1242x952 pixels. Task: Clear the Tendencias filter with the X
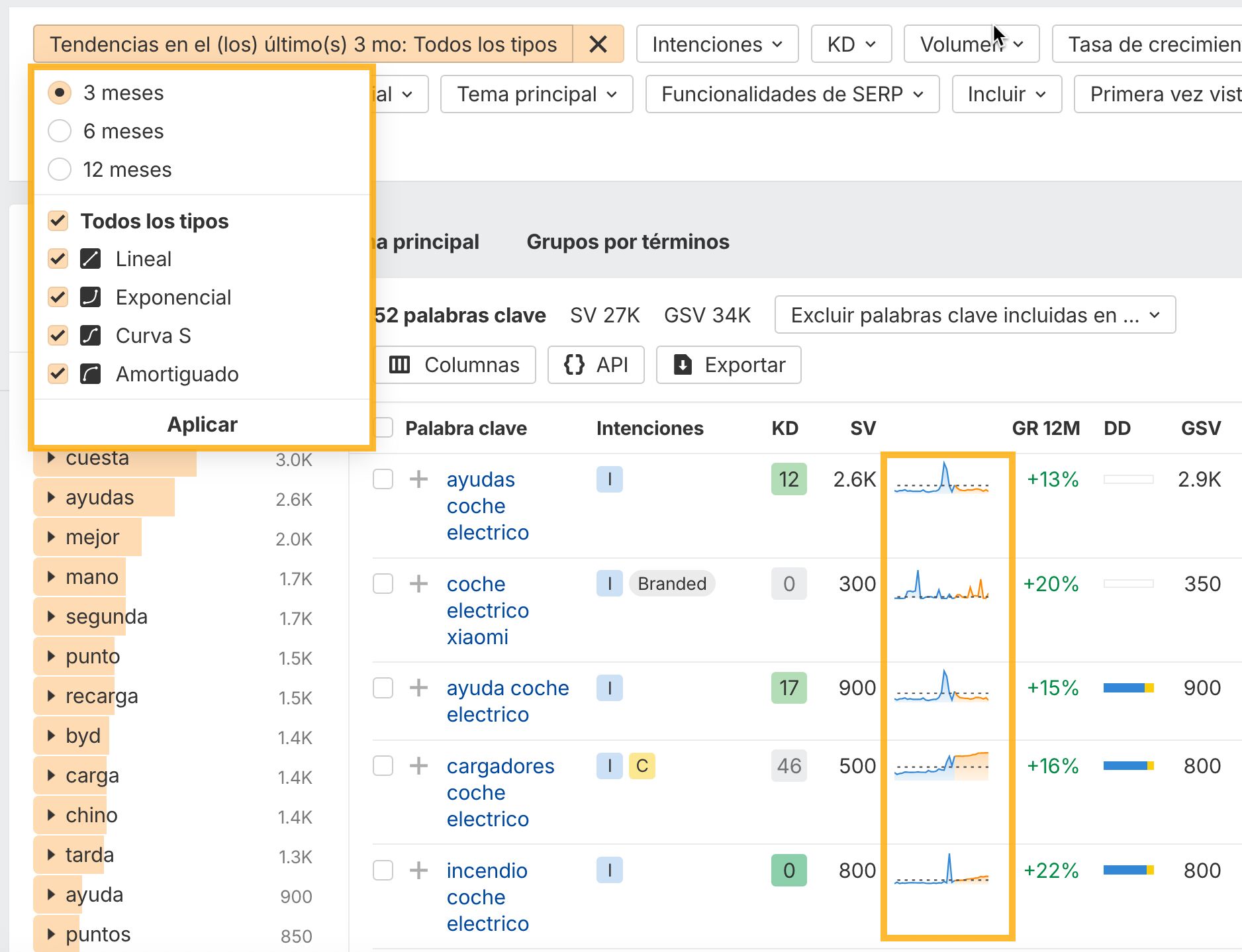[598, 44]
